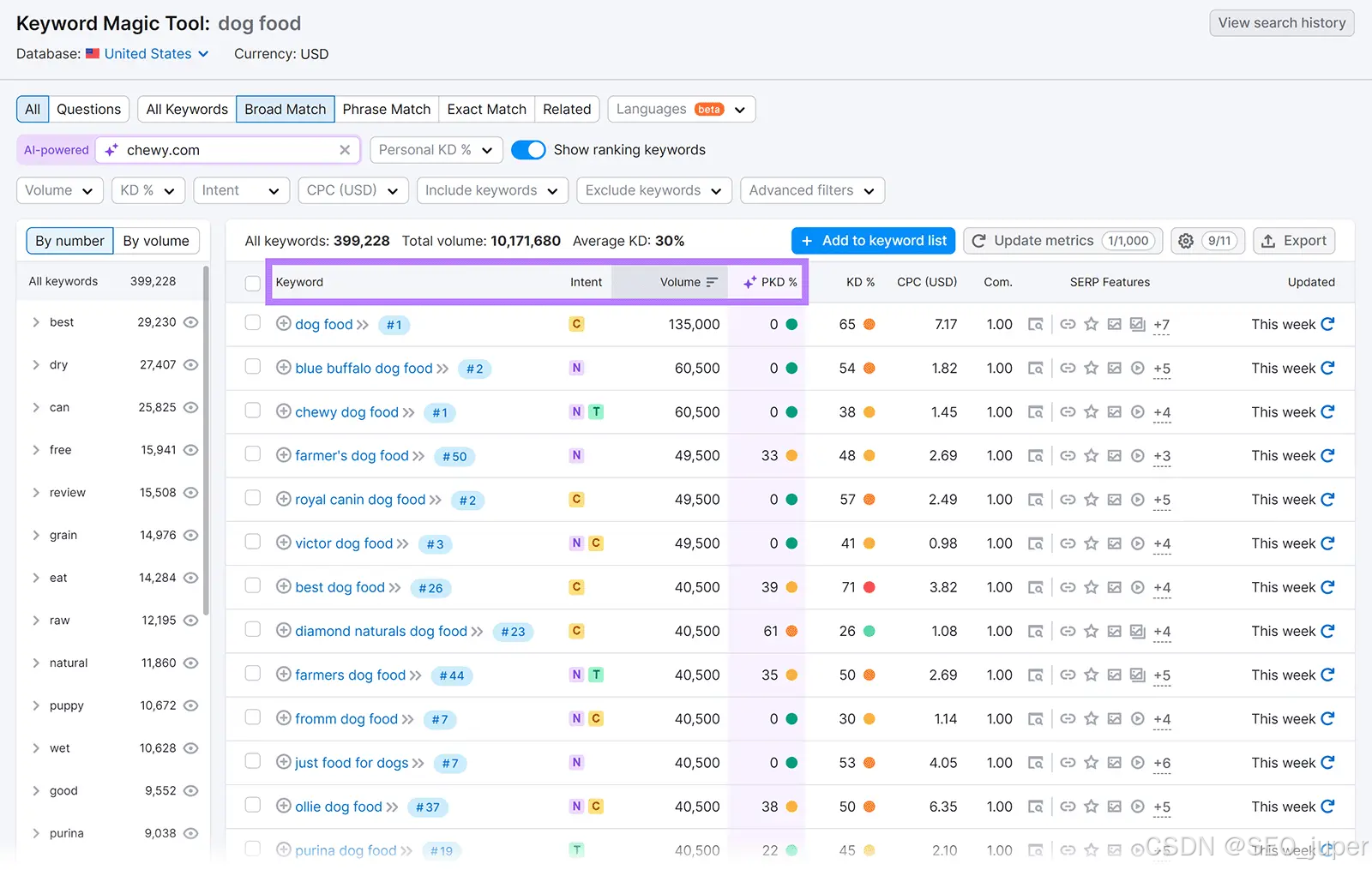Toggle eye icon for the 'puppy' group
1372x870 pixels.
[190, 705]
